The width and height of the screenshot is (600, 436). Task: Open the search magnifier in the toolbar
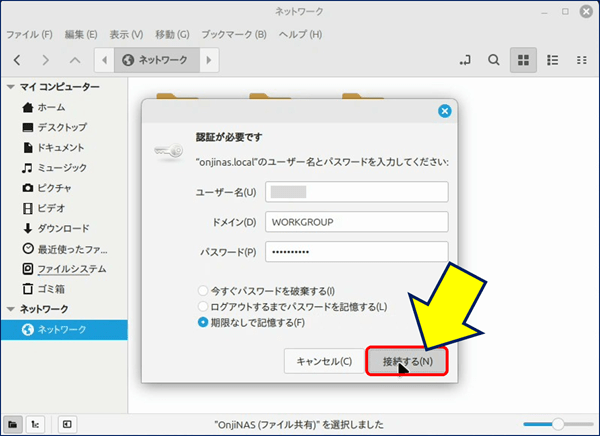(494, 60)
